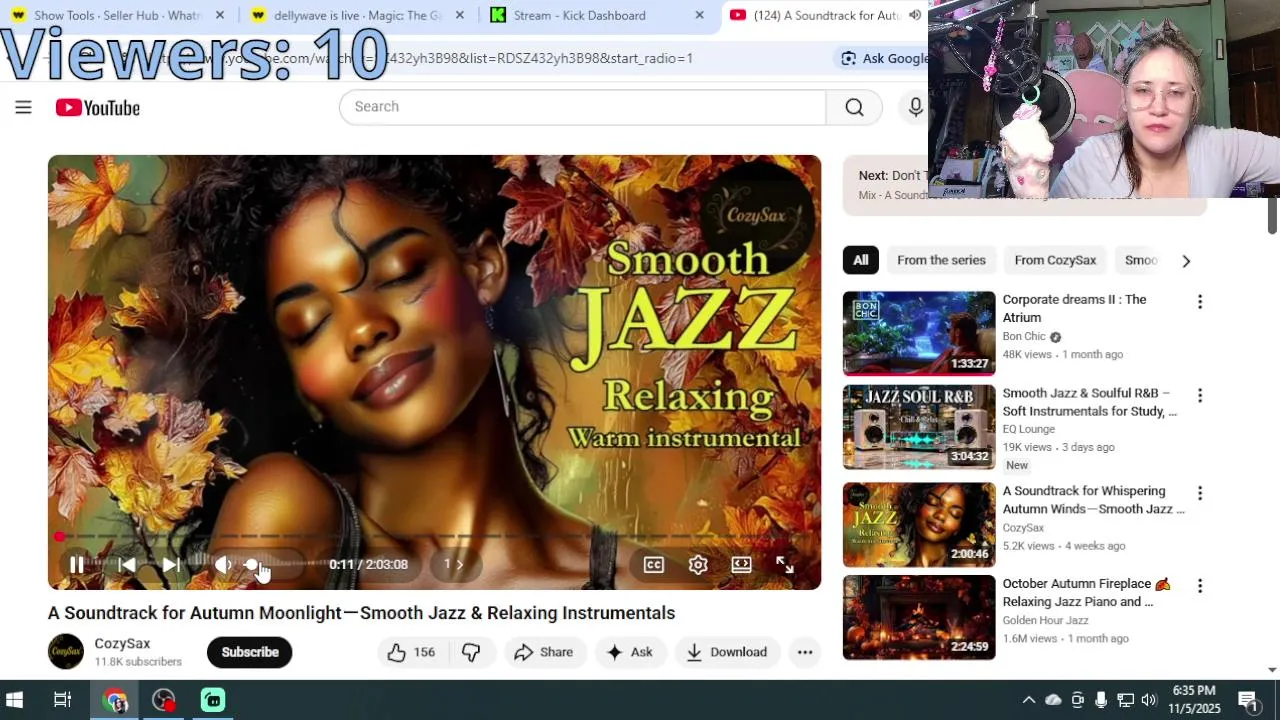Dislike the video with thumbs down

pyautogui.click(x=471, y=652)
